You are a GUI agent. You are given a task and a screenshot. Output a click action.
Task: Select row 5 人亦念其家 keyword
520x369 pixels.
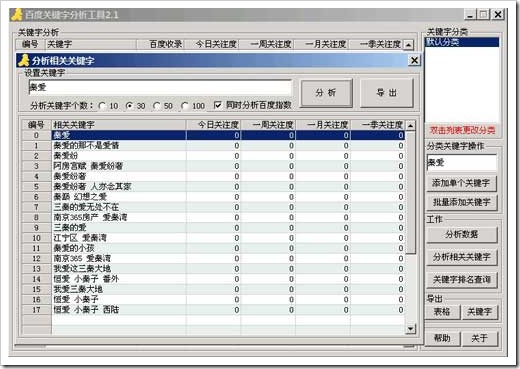pos(213,187)
